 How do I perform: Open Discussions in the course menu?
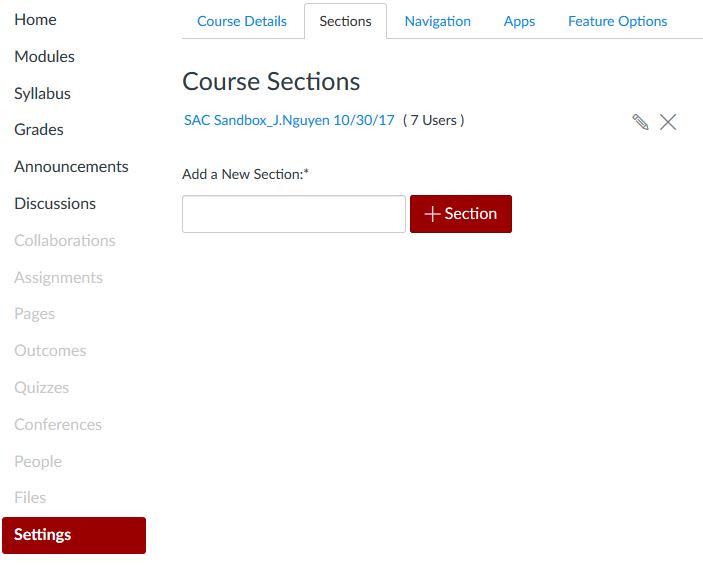[55, 204]
